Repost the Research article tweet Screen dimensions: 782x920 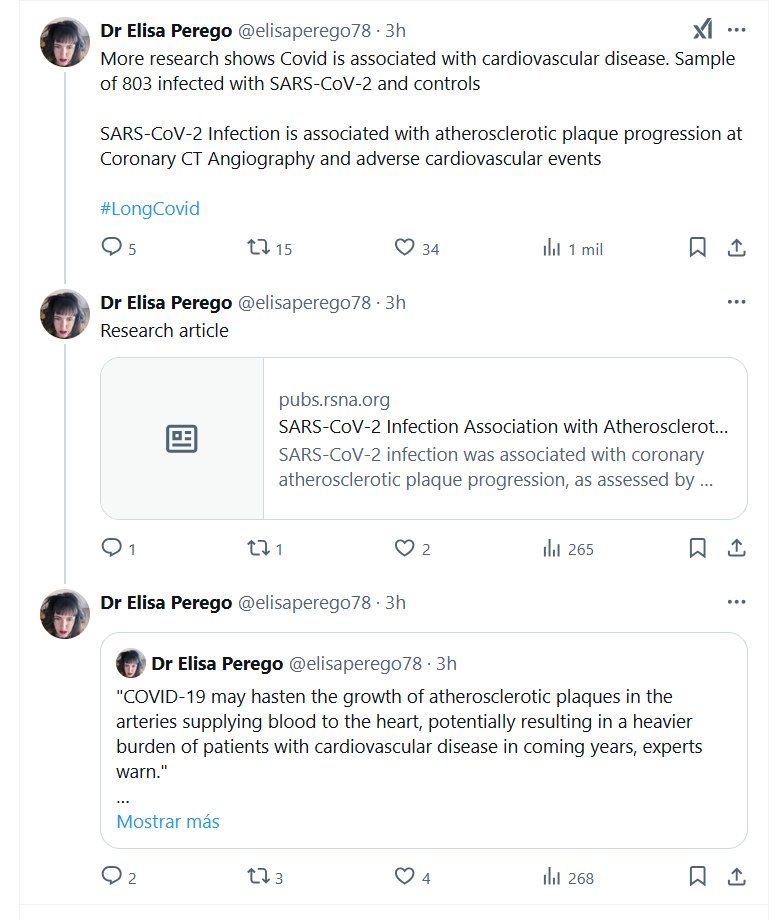tap(258, 547)
